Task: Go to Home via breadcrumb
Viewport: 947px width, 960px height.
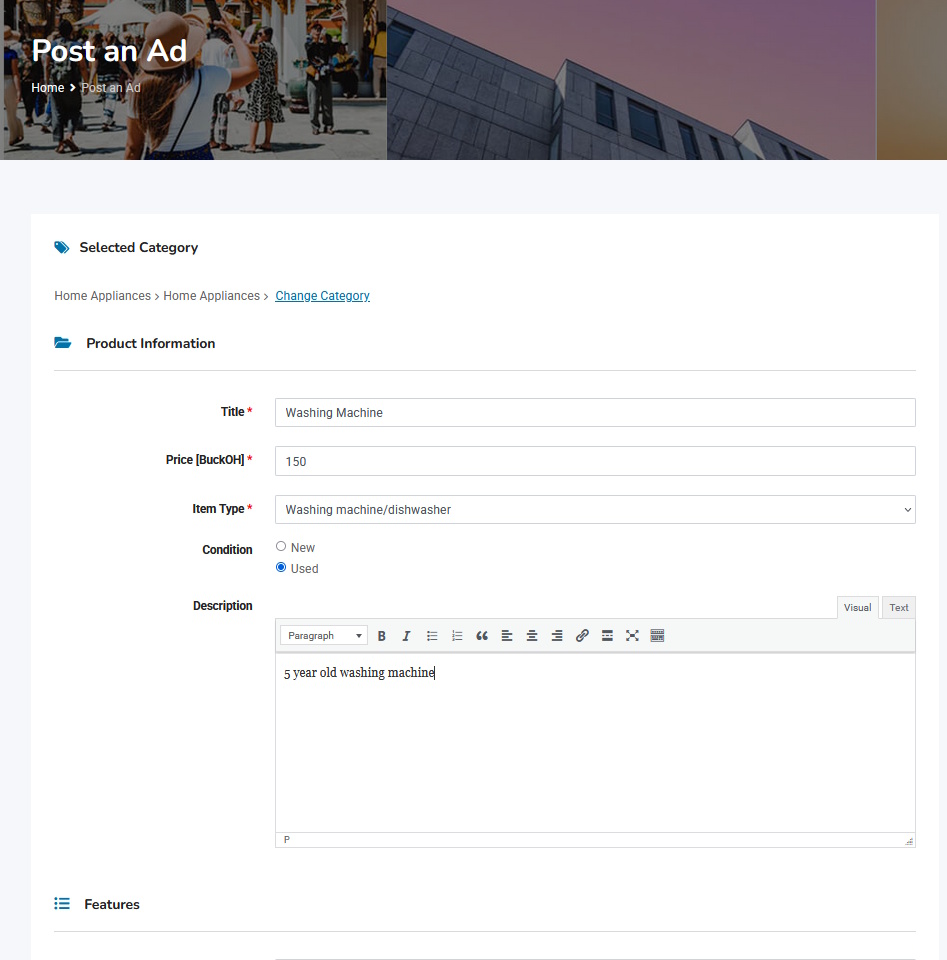Action: 47,88
